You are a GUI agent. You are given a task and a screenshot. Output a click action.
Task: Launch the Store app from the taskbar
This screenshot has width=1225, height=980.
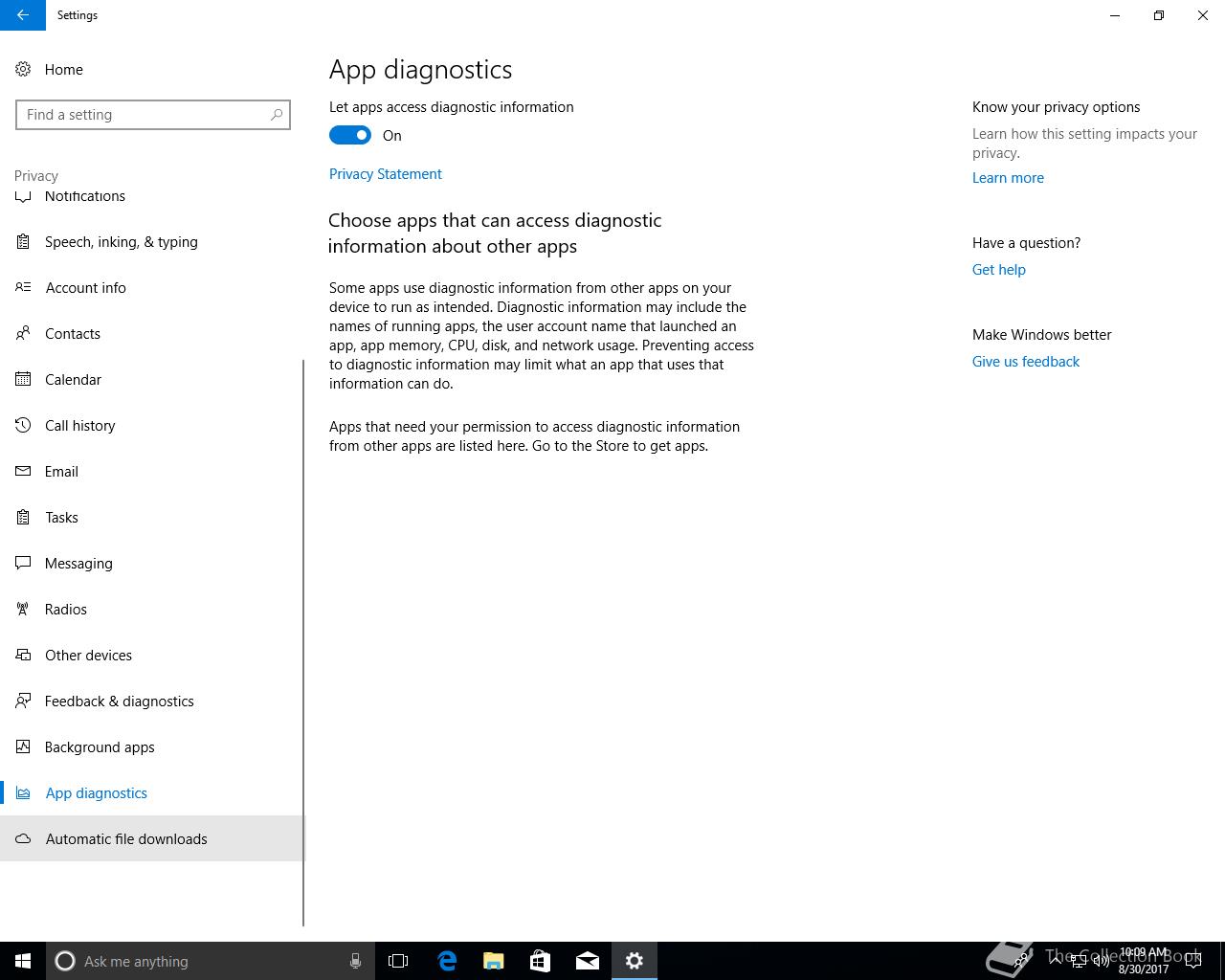(541, 961)
